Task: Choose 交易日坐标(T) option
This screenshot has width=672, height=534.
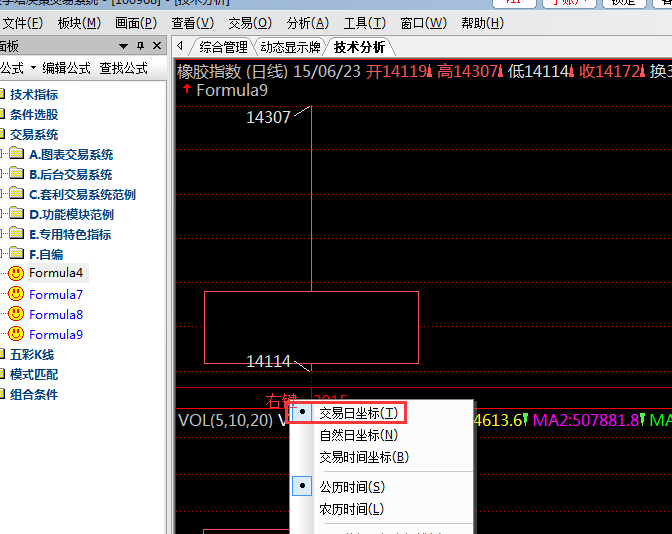Action: tap(358, 413)
